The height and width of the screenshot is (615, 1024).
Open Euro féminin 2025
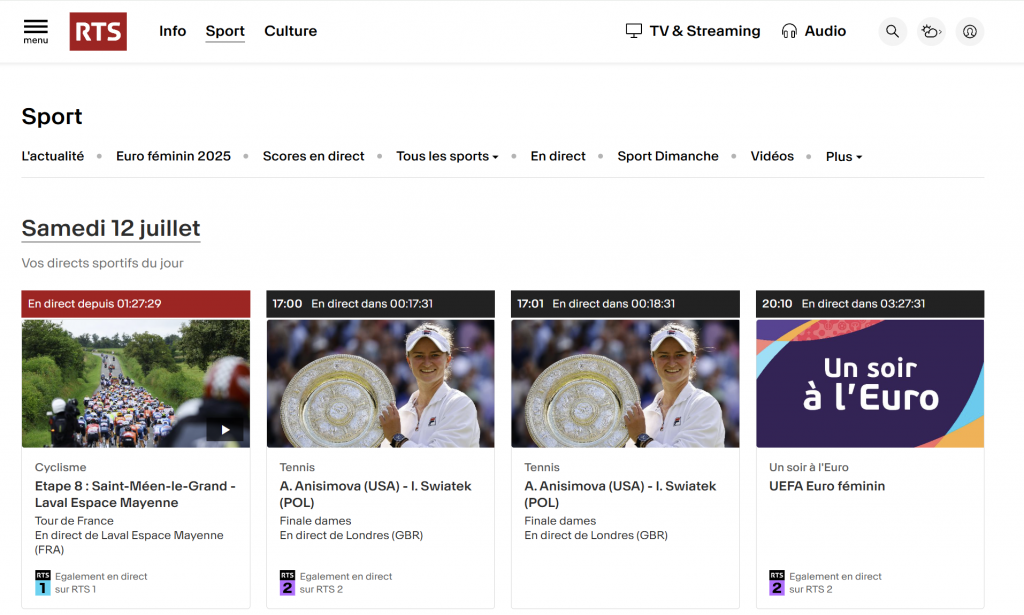click(x=173, y=156)
